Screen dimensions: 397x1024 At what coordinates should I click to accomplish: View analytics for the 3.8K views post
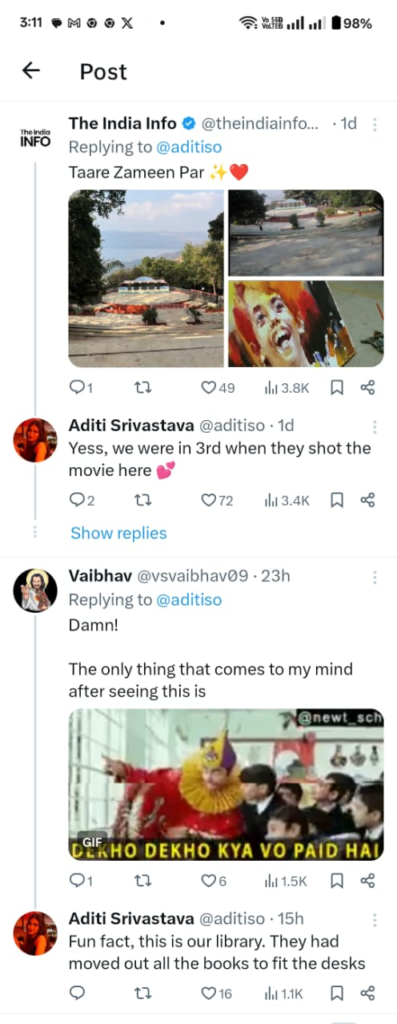pos(287,388)
